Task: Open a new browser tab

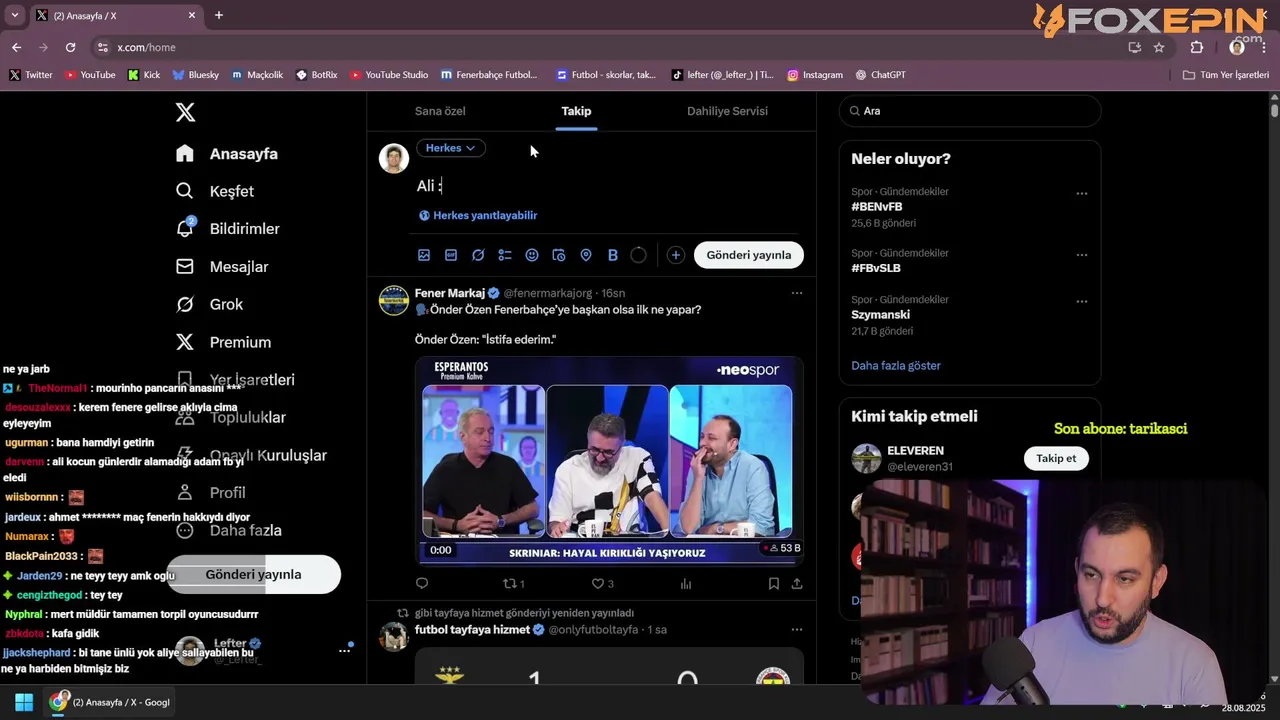Action: (x=219, y=15)
